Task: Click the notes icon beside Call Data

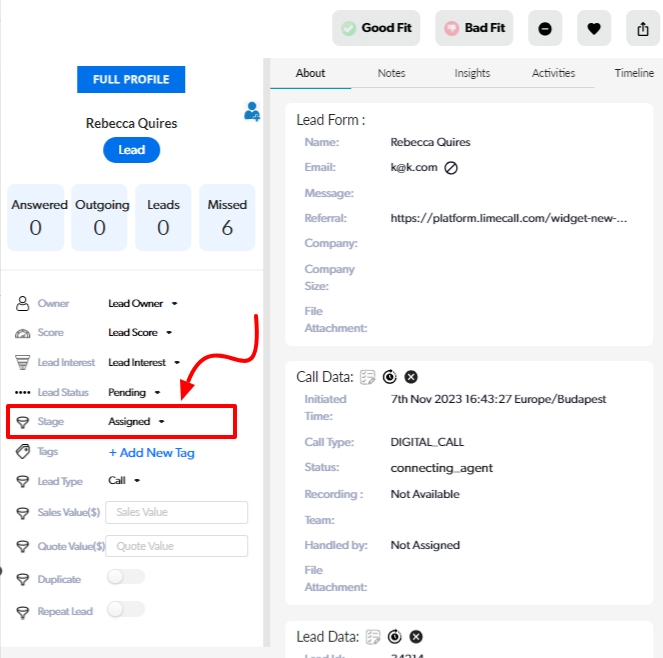Action: 368,377
